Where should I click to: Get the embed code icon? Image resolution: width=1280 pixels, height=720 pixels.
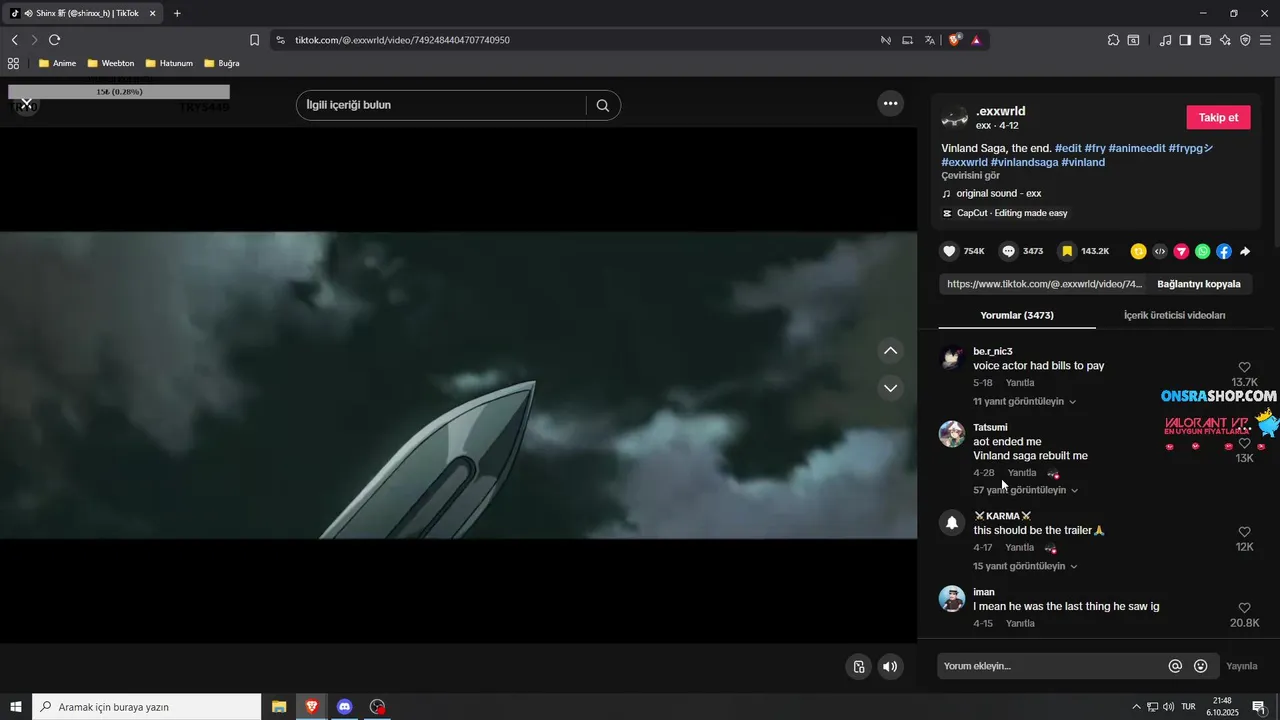tap(1160, 252)
